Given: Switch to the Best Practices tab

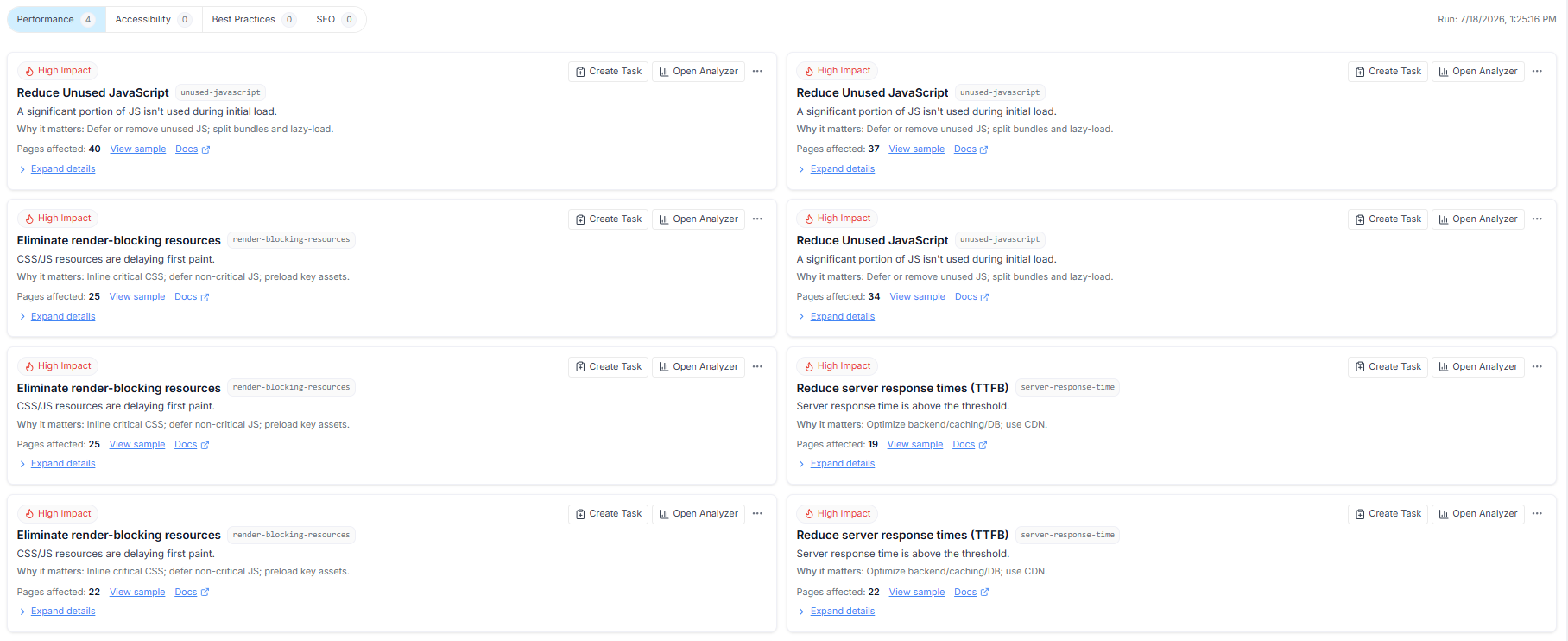Looking at the screenshot, I should tap(254, 19).
